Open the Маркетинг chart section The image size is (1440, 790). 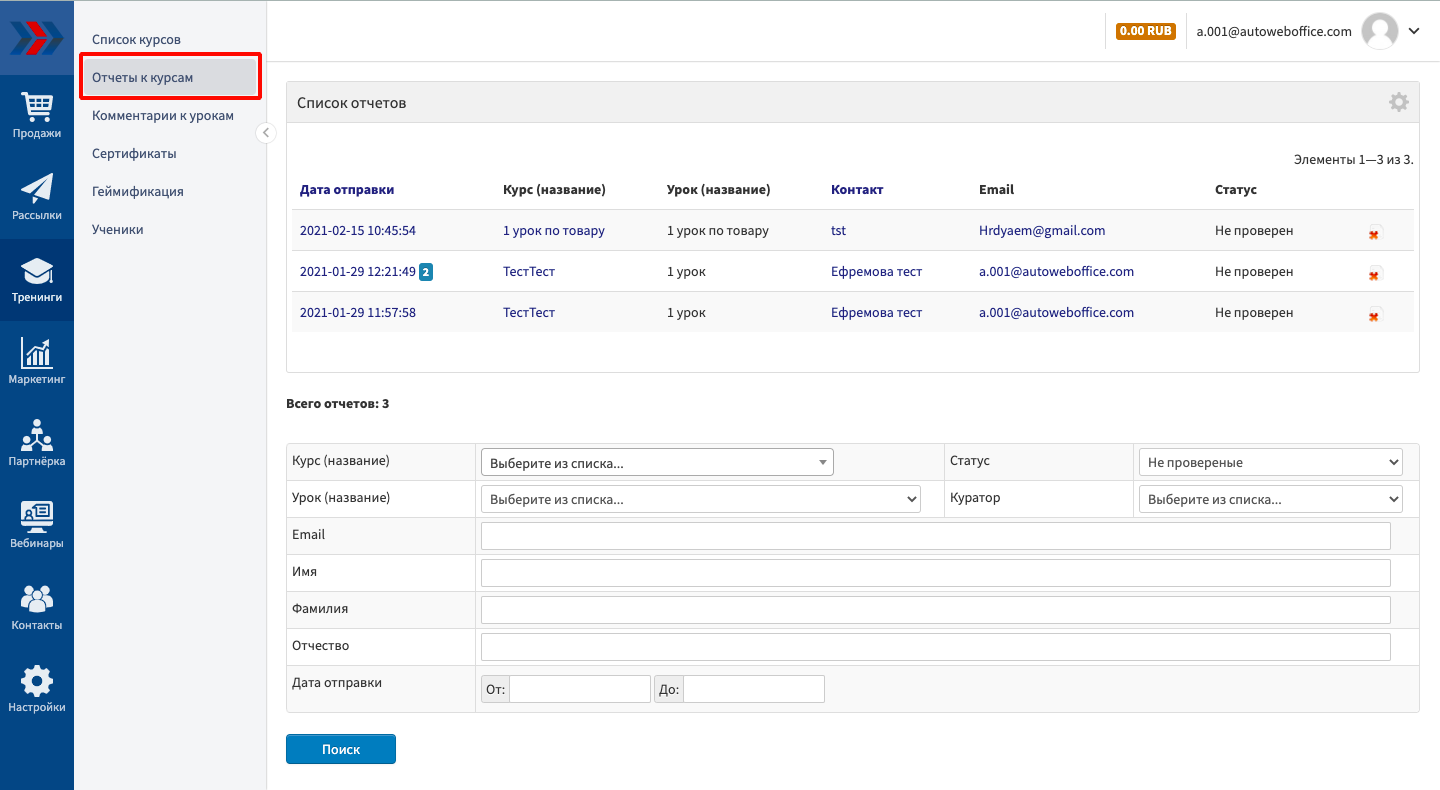[x=37, y=361]
